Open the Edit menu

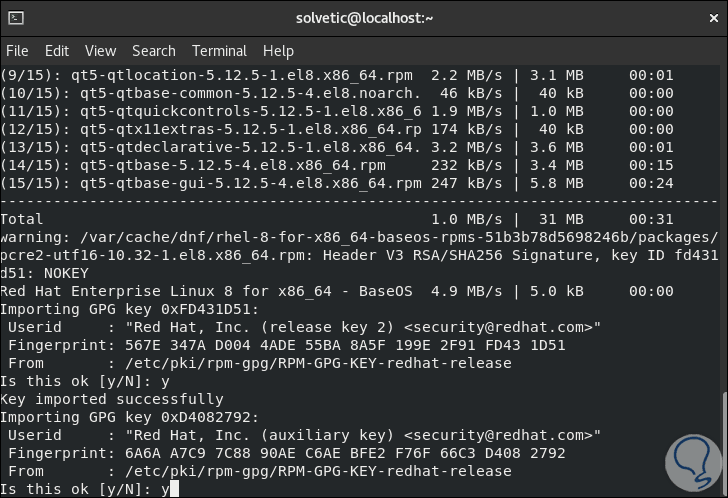(57, 51)
